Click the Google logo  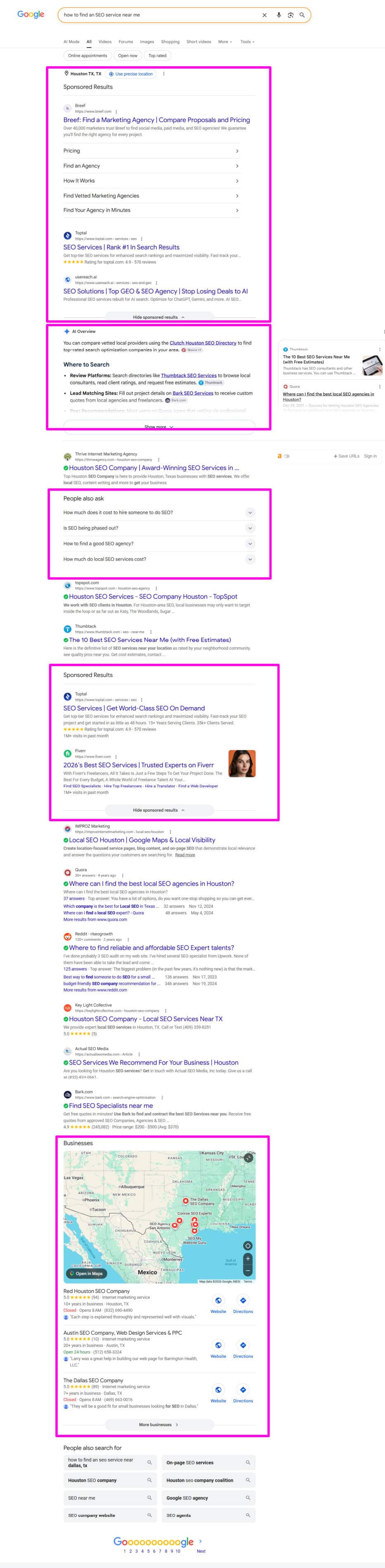pos(31,14)
